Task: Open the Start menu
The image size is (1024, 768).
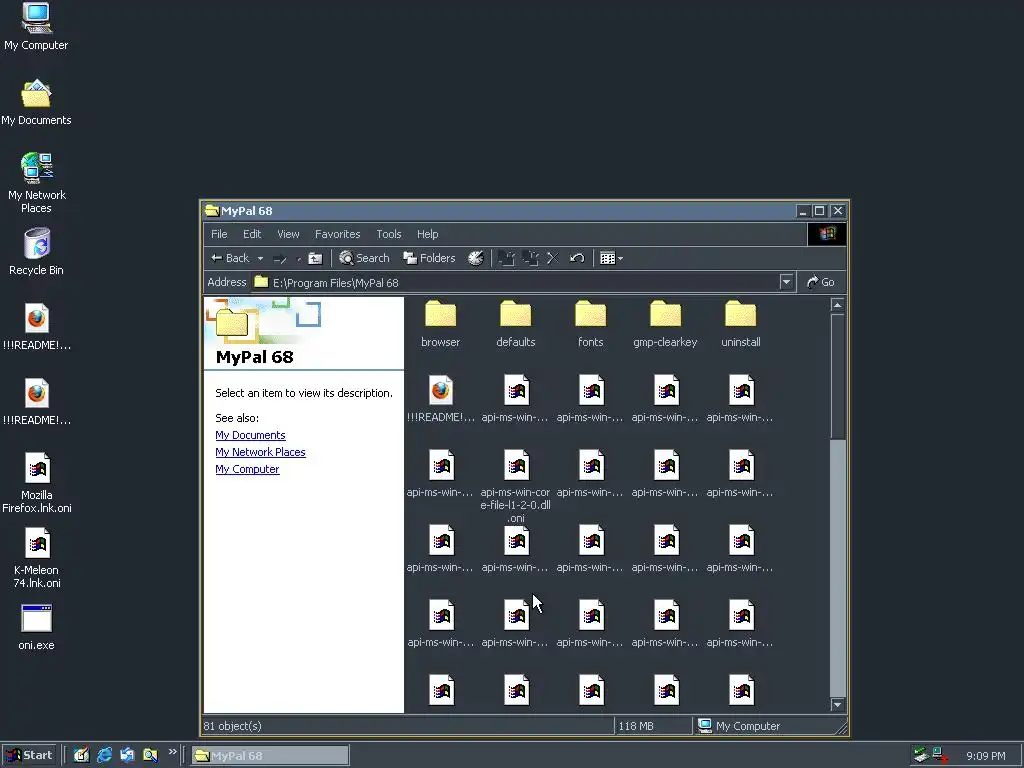Action: coord(29,755)
